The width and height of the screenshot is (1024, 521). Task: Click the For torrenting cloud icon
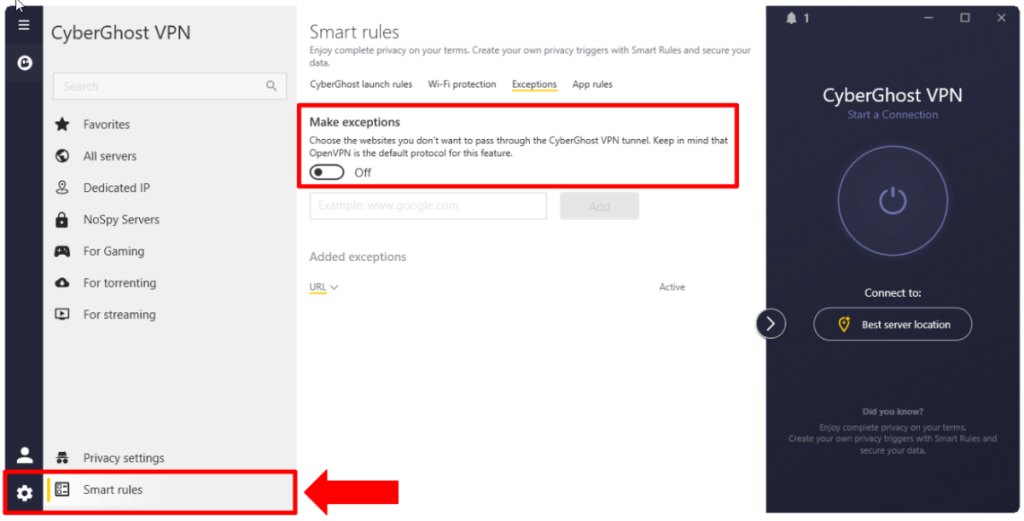[62, 283]
